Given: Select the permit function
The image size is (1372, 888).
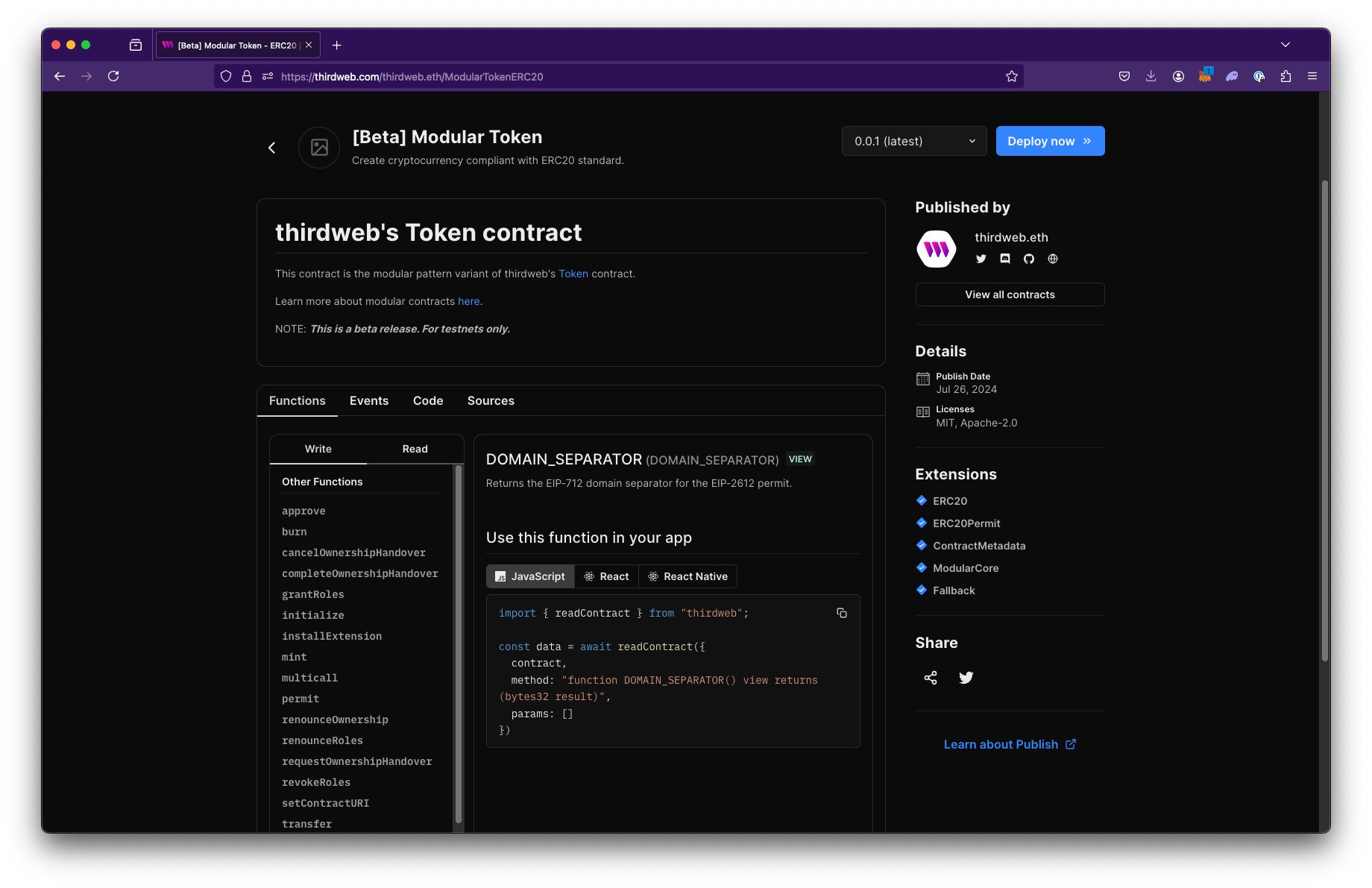Looking at the screenshot, I should click(300, 699).
